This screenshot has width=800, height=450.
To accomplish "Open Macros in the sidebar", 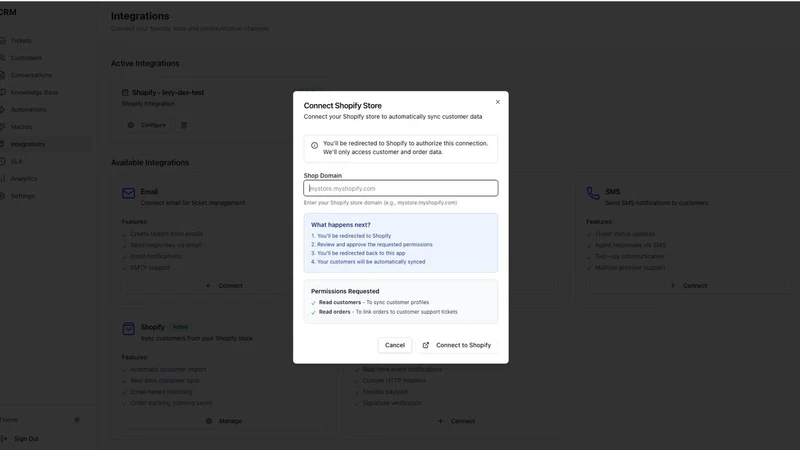I will tap(21, 127).
